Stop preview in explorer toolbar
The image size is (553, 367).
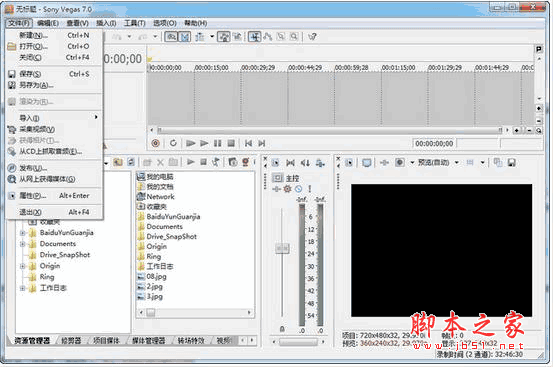(x=203, y=162)
